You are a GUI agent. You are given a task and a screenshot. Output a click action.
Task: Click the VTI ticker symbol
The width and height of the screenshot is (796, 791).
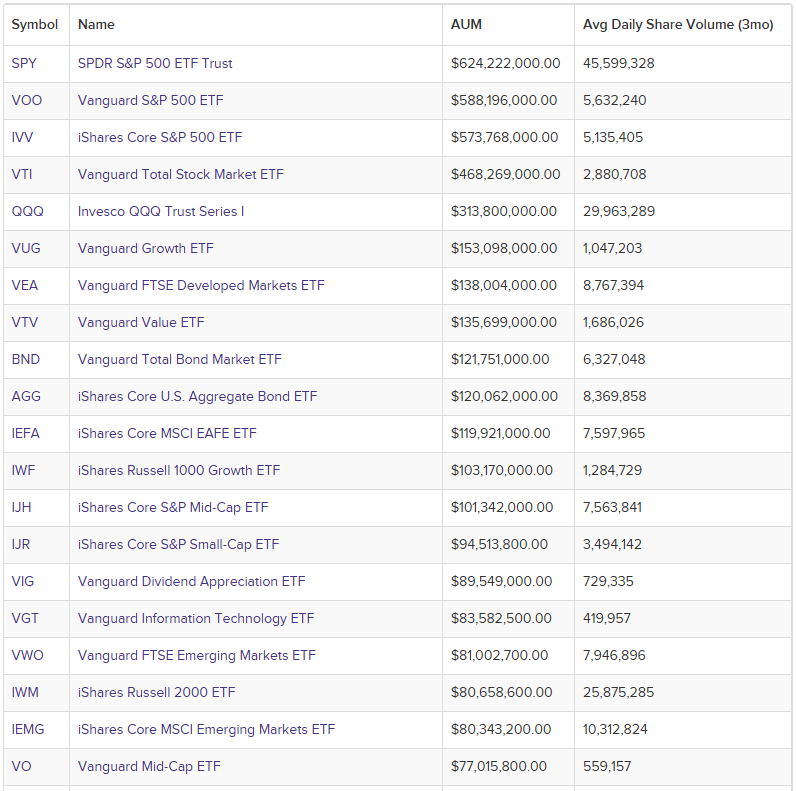22,175
